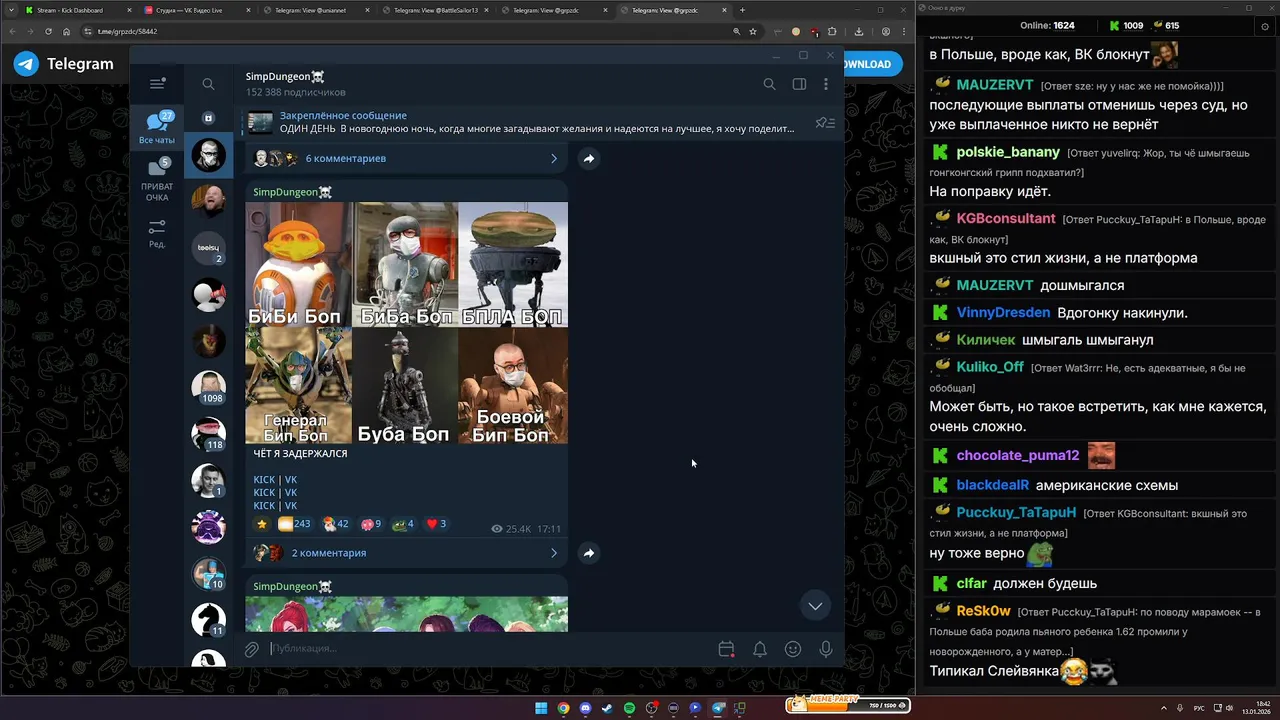Share the post with 6 комментариев
This screenshot has height=720, width=1280.
(589, 158)
